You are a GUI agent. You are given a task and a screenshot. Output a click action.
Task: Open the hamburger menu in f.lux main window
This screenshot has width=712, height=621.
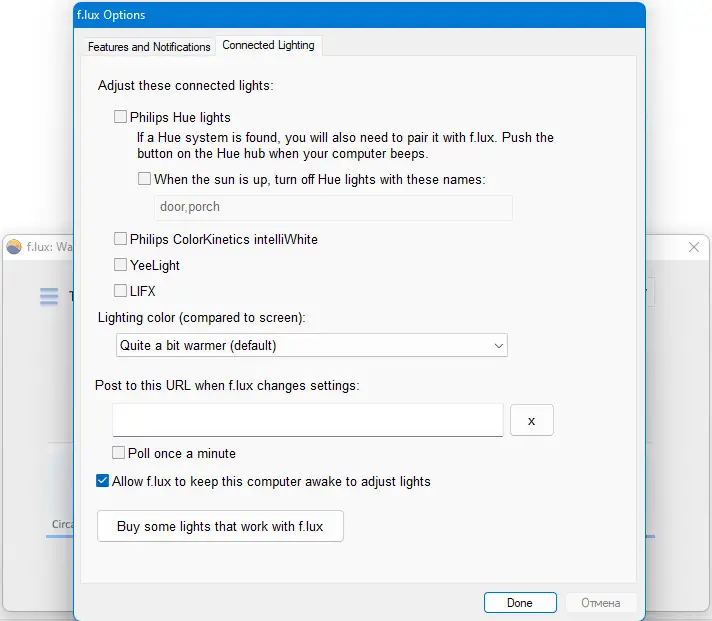pos(49,296)
